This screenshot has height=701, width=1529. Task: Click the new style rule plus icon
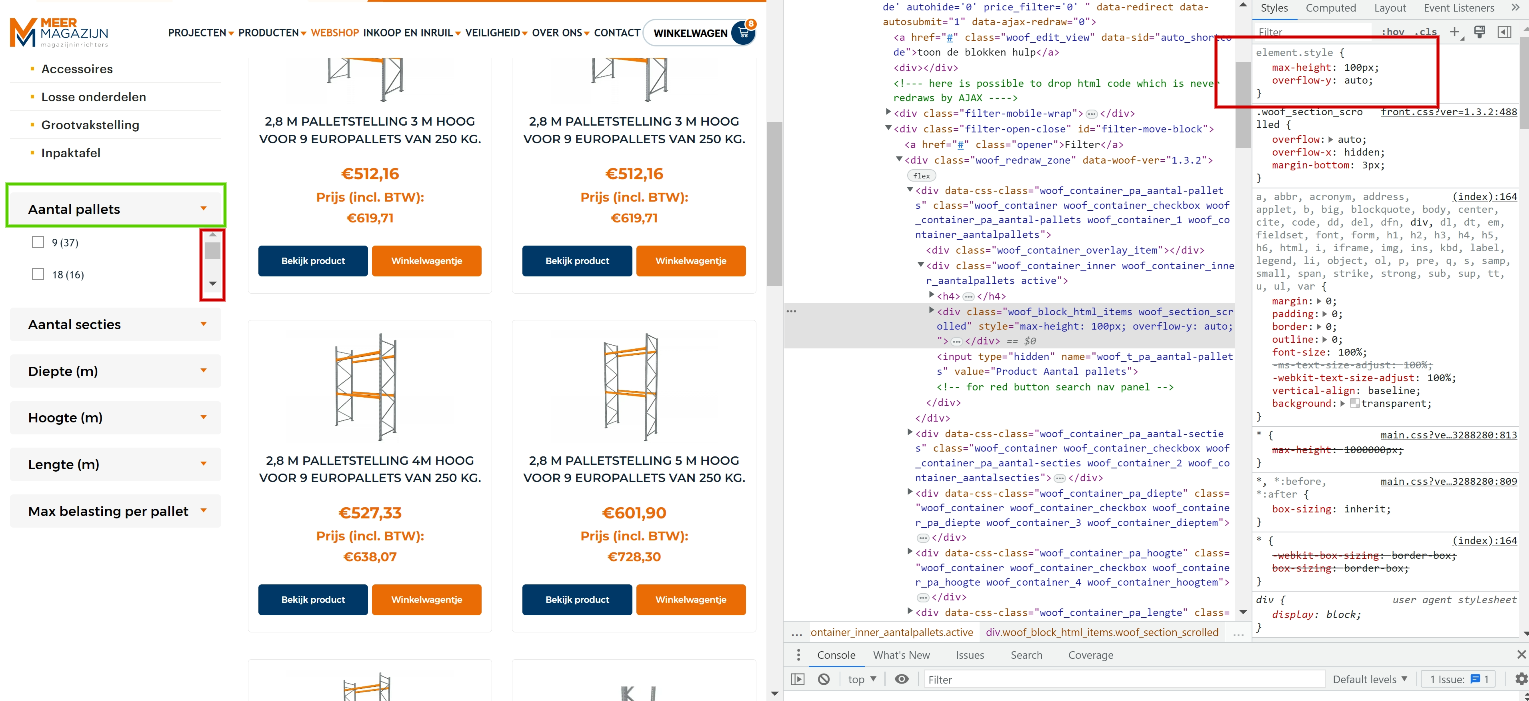click(x=1455, y=33)
